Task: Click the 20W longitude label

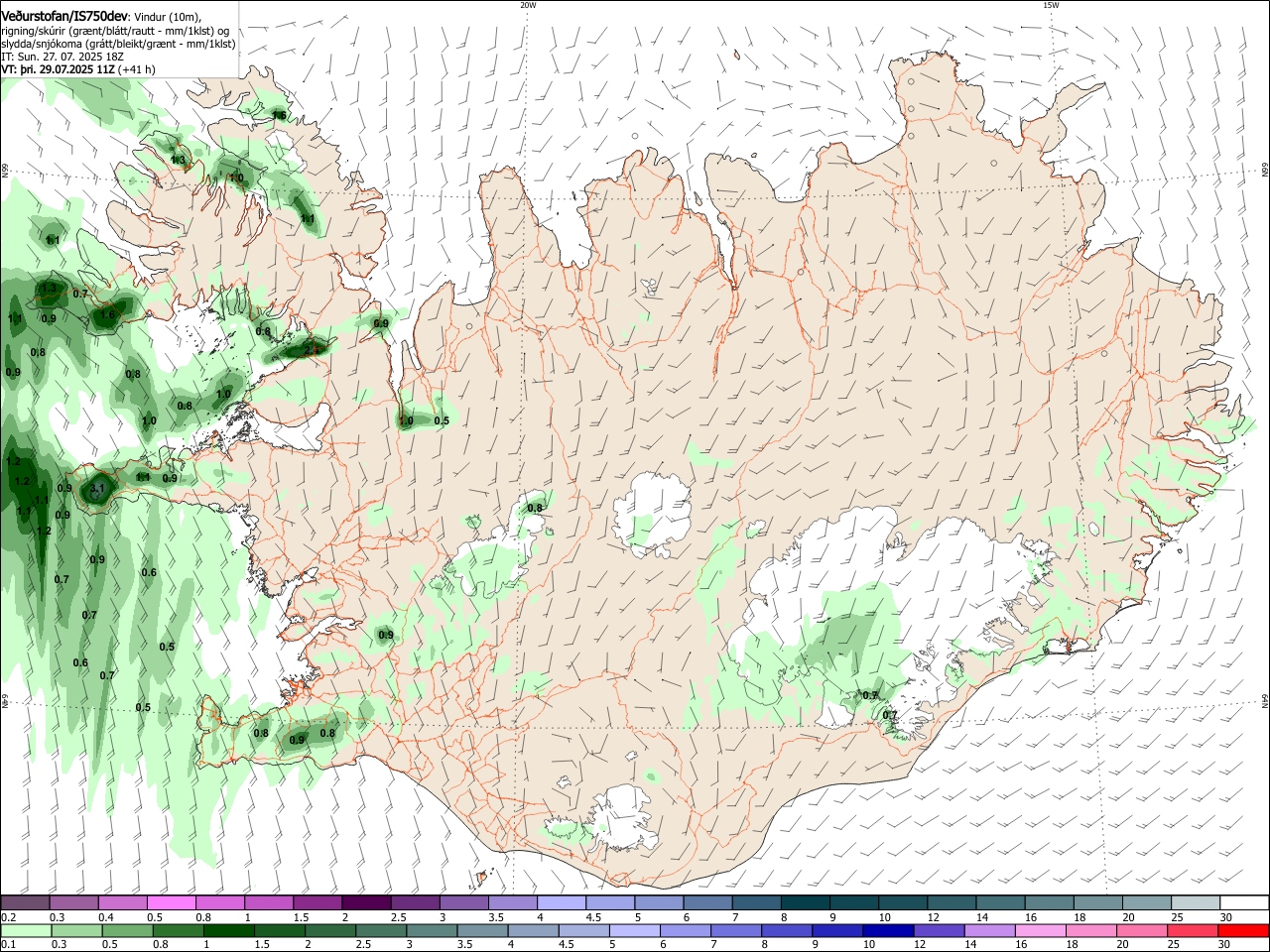Action: (528, 5)
